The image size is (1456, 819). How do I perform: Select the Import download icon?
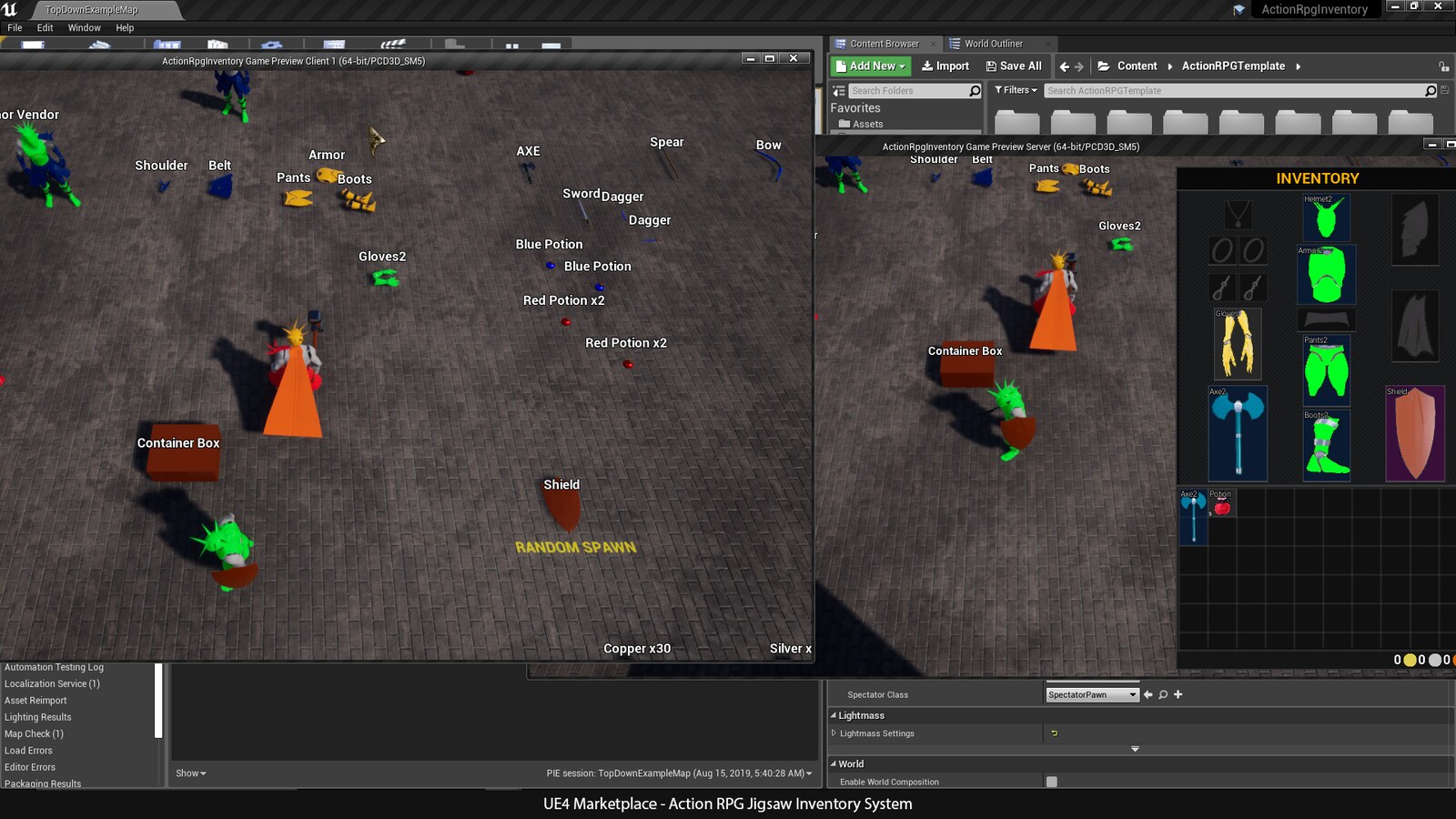pyautogui.click(x=926, y=66)
